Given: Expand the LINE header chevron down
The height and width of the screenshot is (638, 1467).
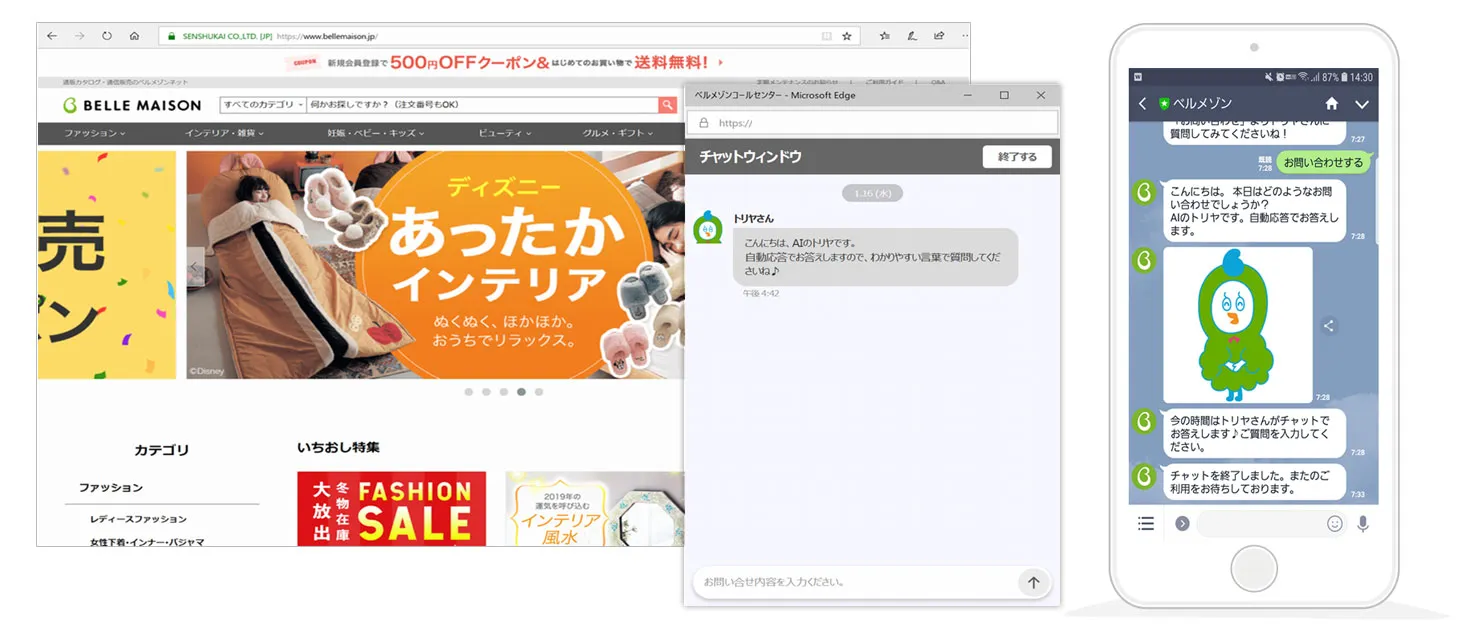Looking at the screenshot, I should coord(1362,104).
